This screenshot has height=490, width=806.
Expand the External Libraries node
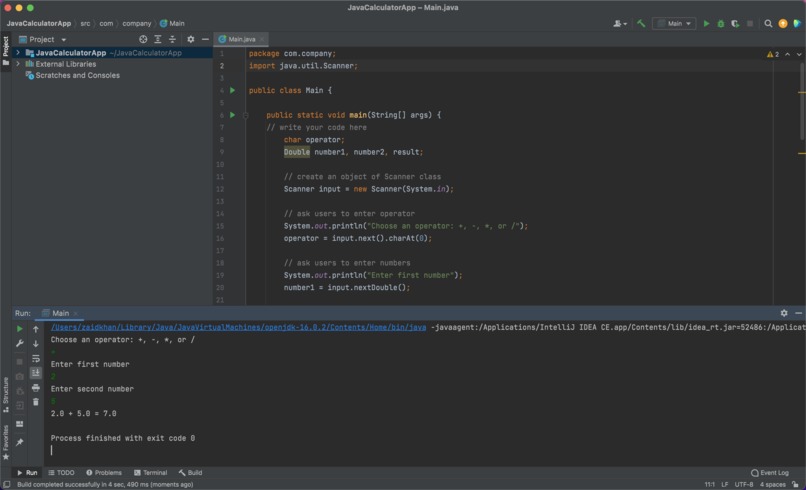[x=18, y=64]
